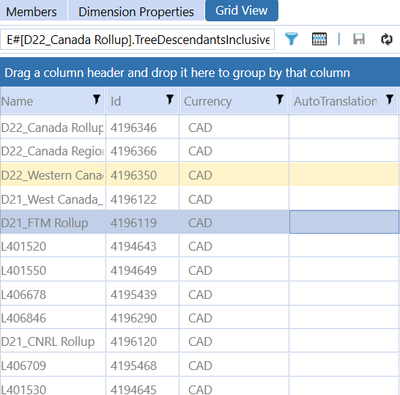
Task: Click Id cell 4194645
Action: click(143, 387)
